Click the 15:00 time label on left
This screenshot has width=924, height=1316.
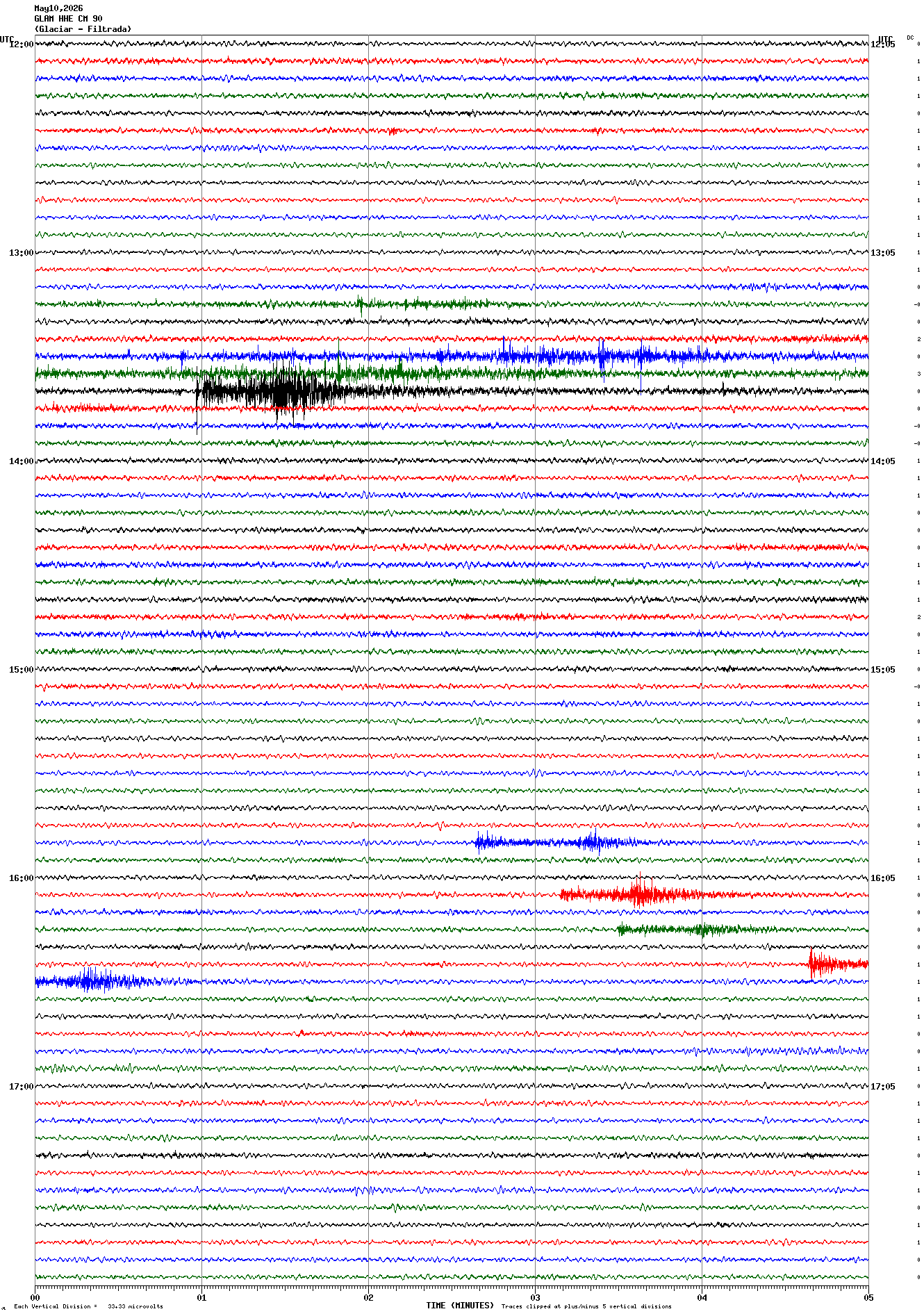[21, 670]
